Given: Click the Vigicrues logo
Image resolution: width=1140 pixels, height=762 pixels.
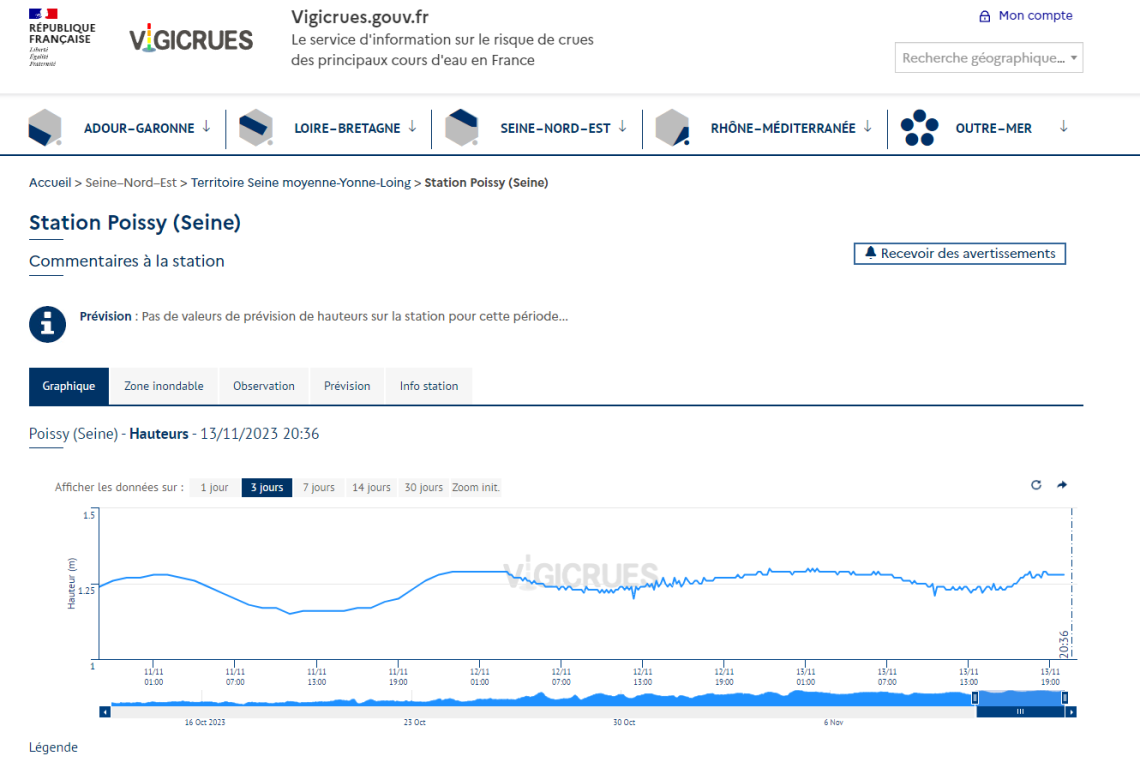Looking at the screenshot, I should point(191,39).
